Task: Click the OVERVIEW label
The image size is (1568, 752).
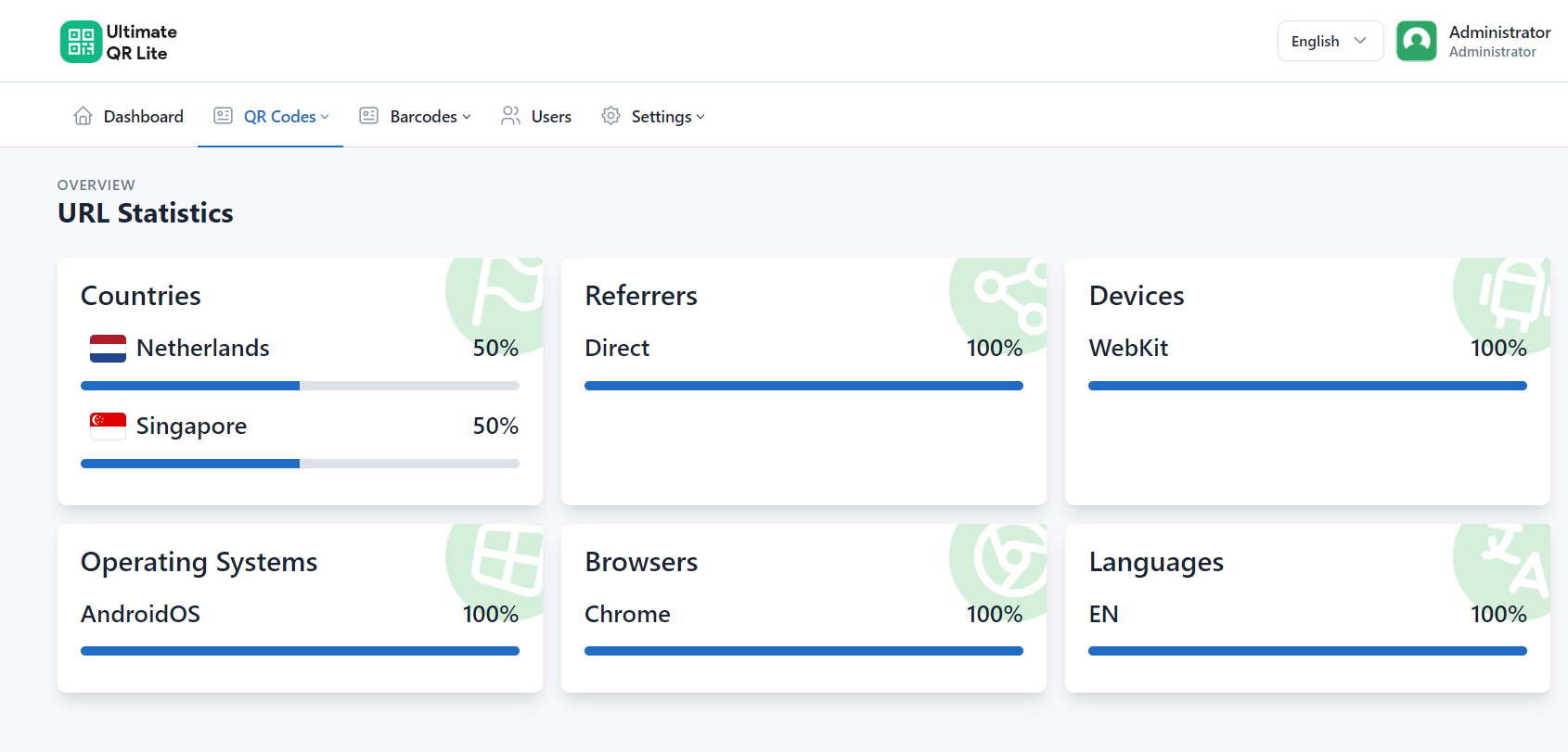Action: [96, 185]
